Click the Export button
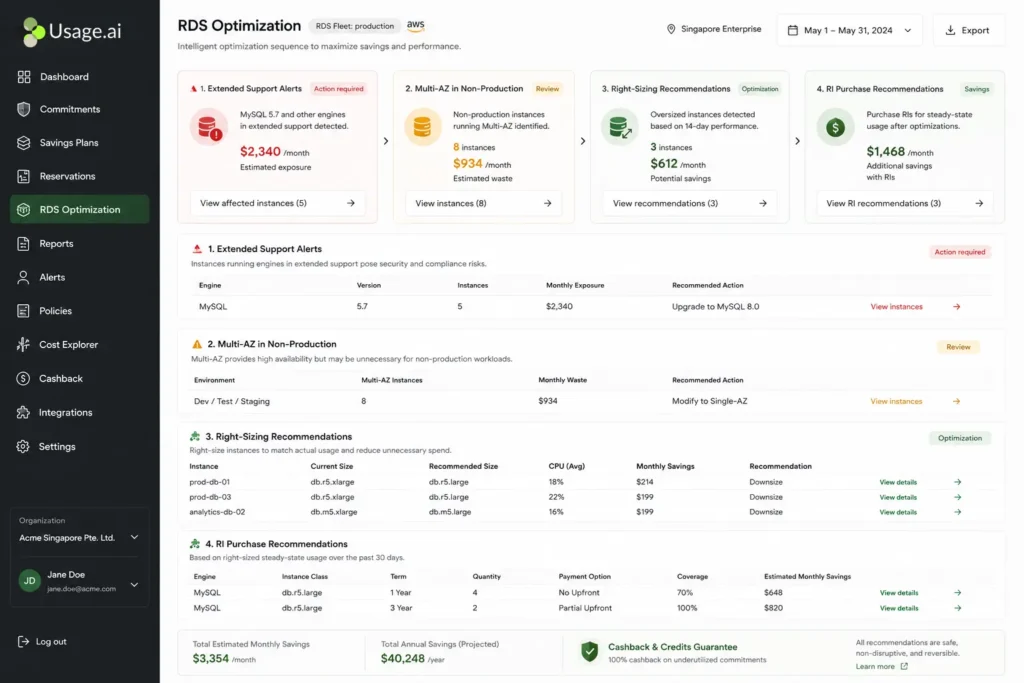Screen dimensions: 1024x683 pos(967,30)
